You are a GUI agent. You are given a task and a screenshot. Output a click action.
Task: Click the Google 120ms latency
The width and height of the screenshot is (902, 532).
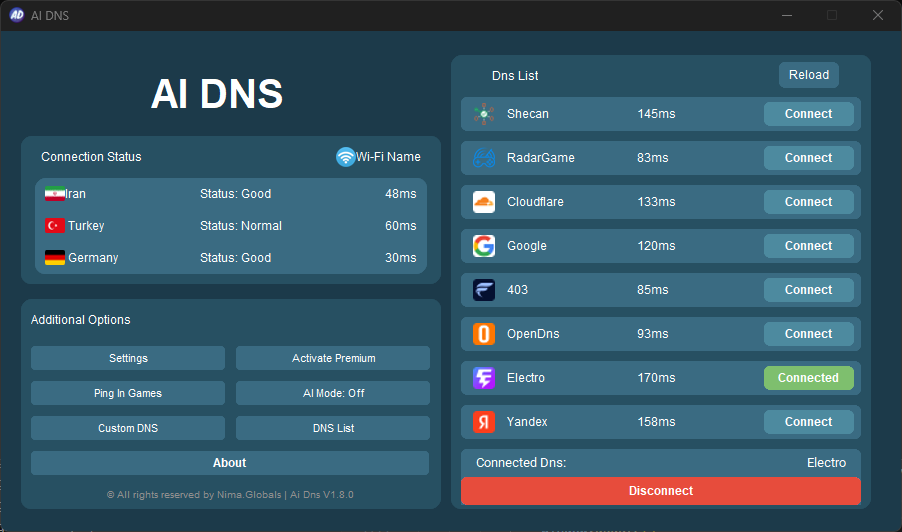point(656,246)
